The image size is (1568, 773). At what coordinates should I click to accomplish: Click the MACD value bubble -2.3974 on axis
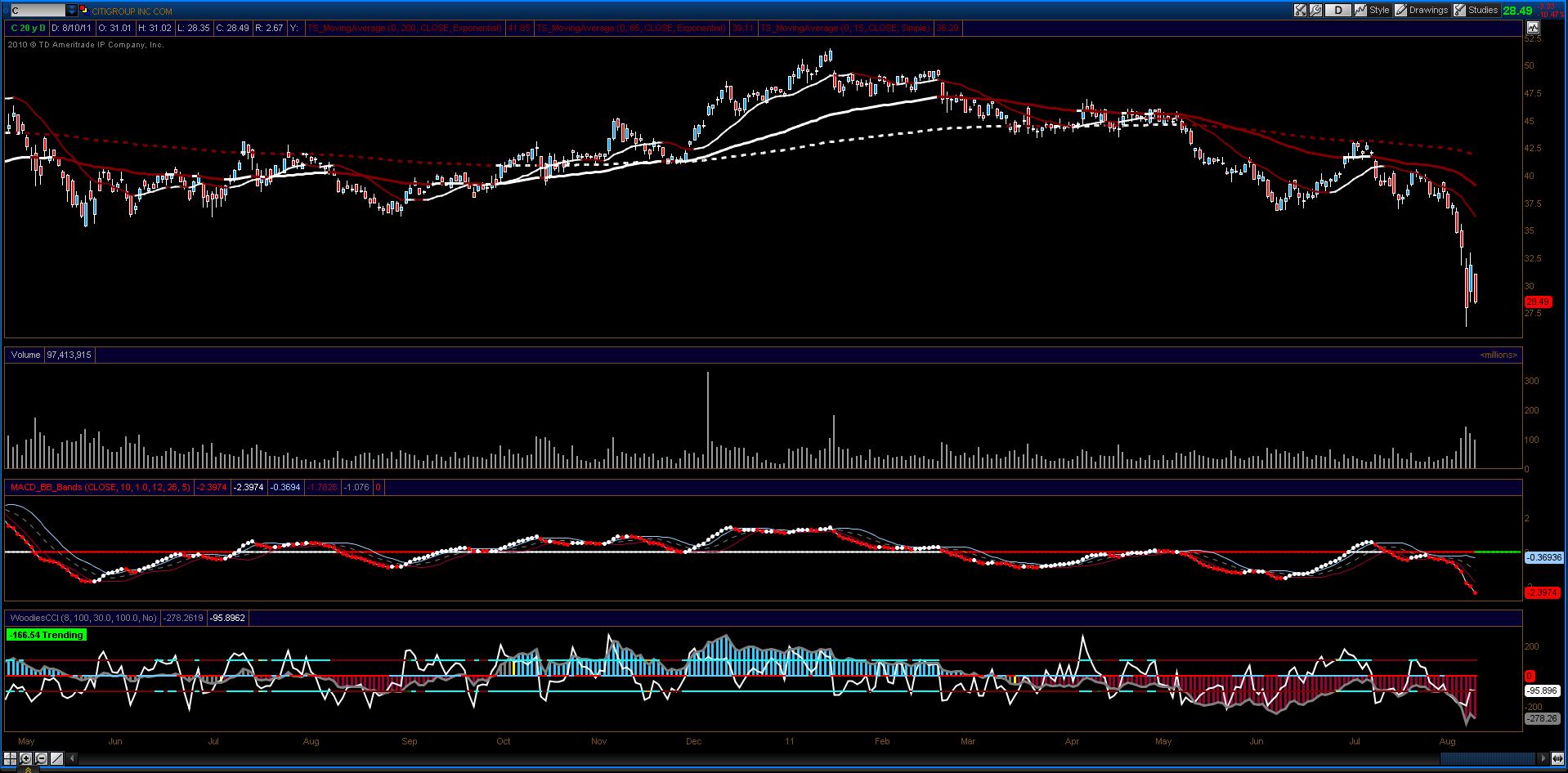point(1543,592)
